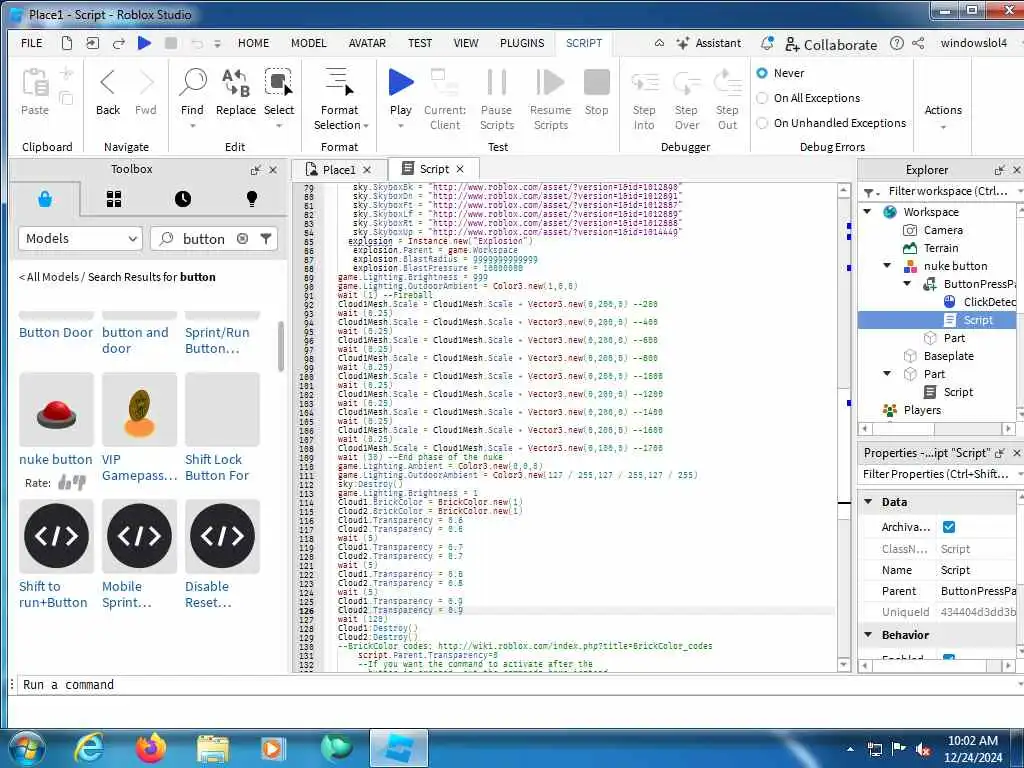The height and width of the screenshot is (768, 1024).
Task: Thumbs up the nuke button model
Action: click(x=65, y=483)
